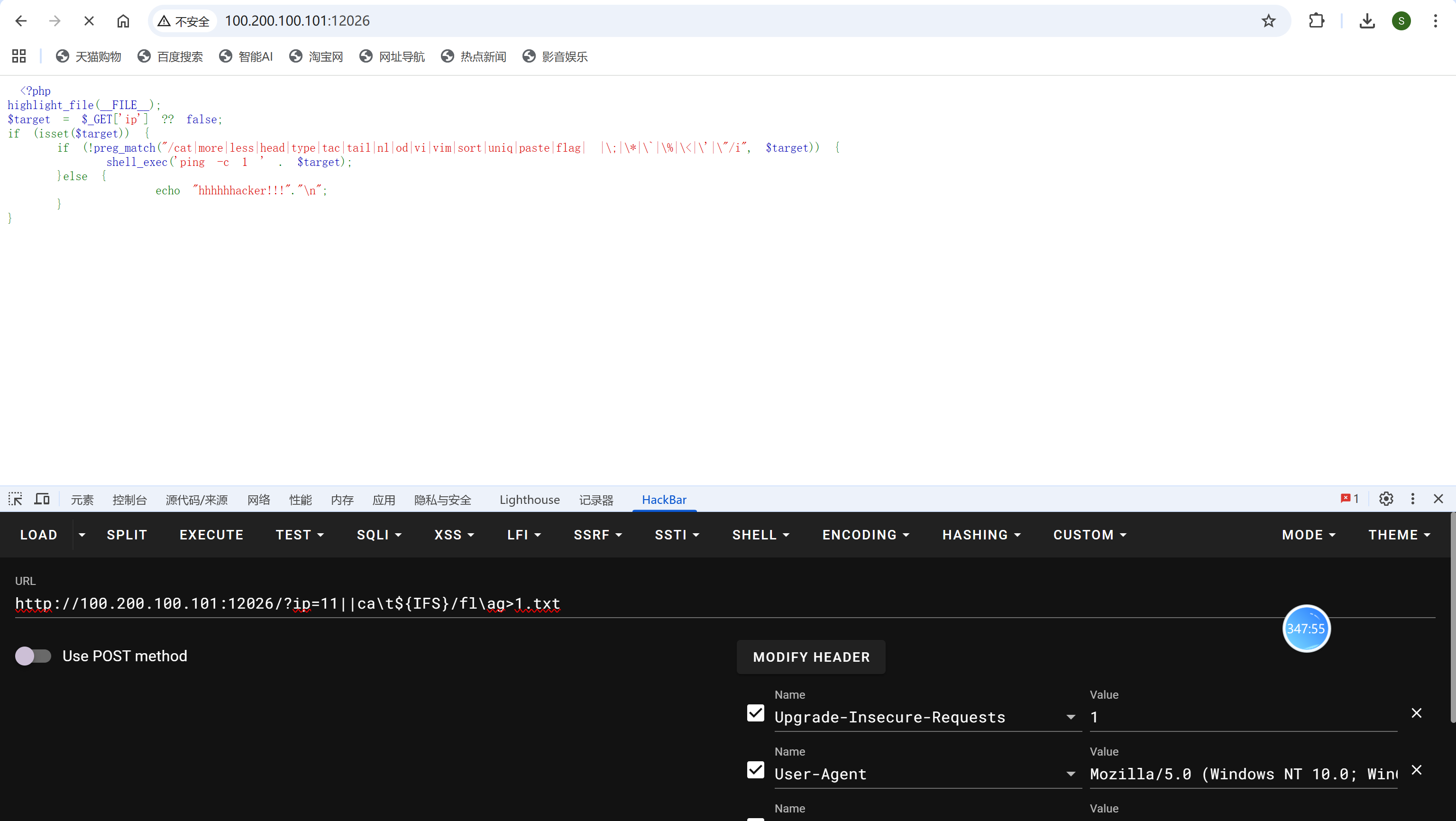Click the inspect element picker icon
1456x821 pixels.
point(15,499)
